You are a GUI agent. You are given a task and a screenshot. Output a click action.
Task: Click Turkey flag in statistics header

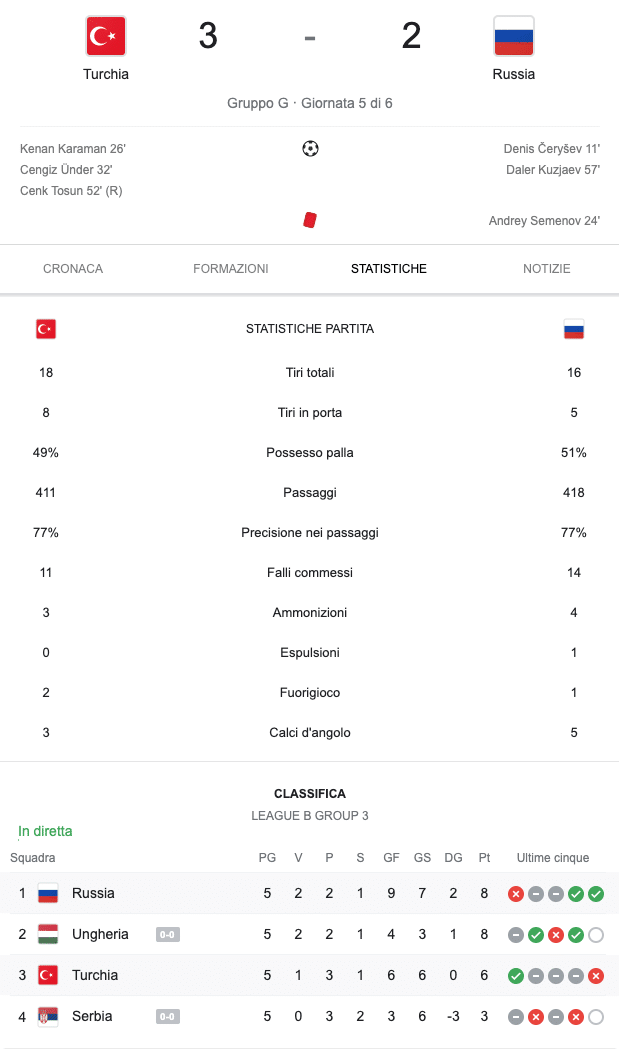(x=46, y=329)
